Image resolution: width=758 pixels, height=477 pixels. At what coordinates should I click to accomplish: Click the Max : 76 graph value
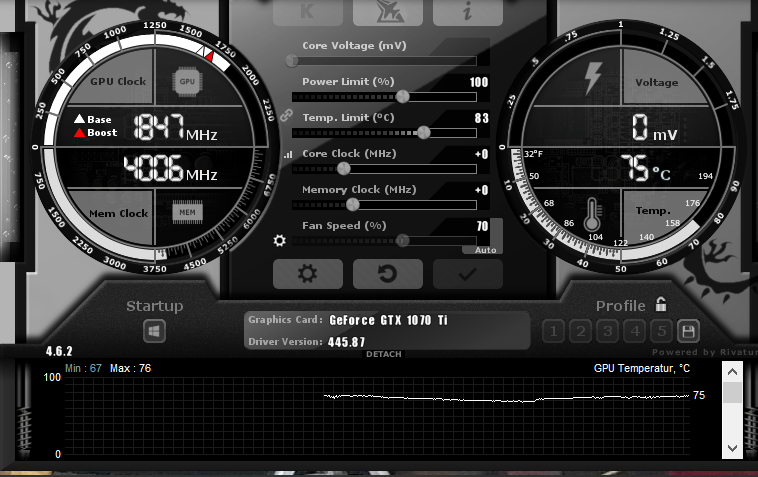pyautogui.click(x=131, y=368)
